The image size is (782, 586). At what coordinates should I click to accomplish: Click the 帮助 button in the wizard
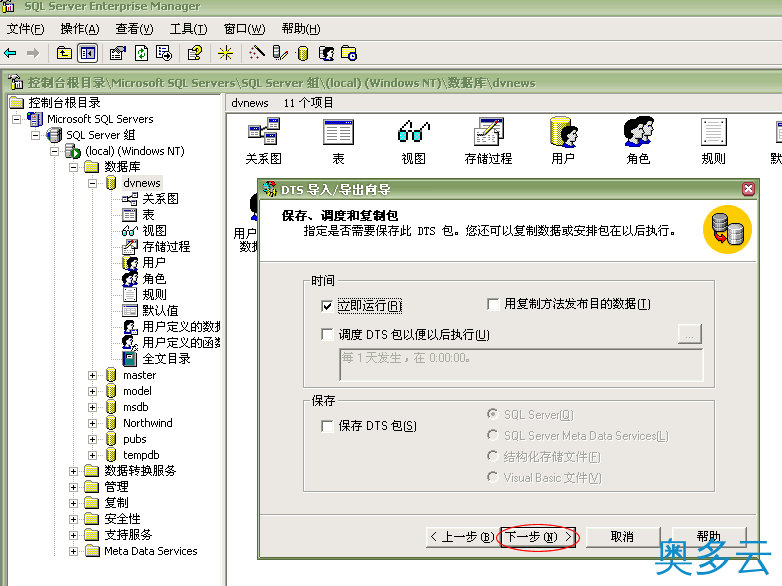[x=709, y=537]
